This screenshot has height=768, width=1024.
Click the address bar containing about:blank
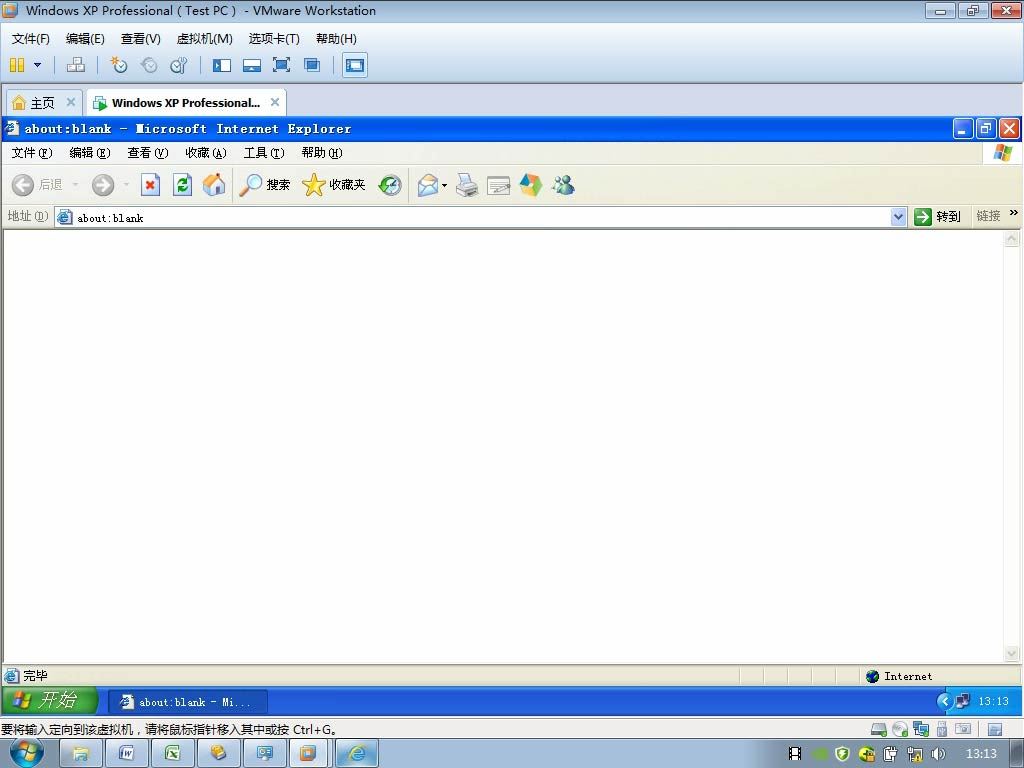473,217
